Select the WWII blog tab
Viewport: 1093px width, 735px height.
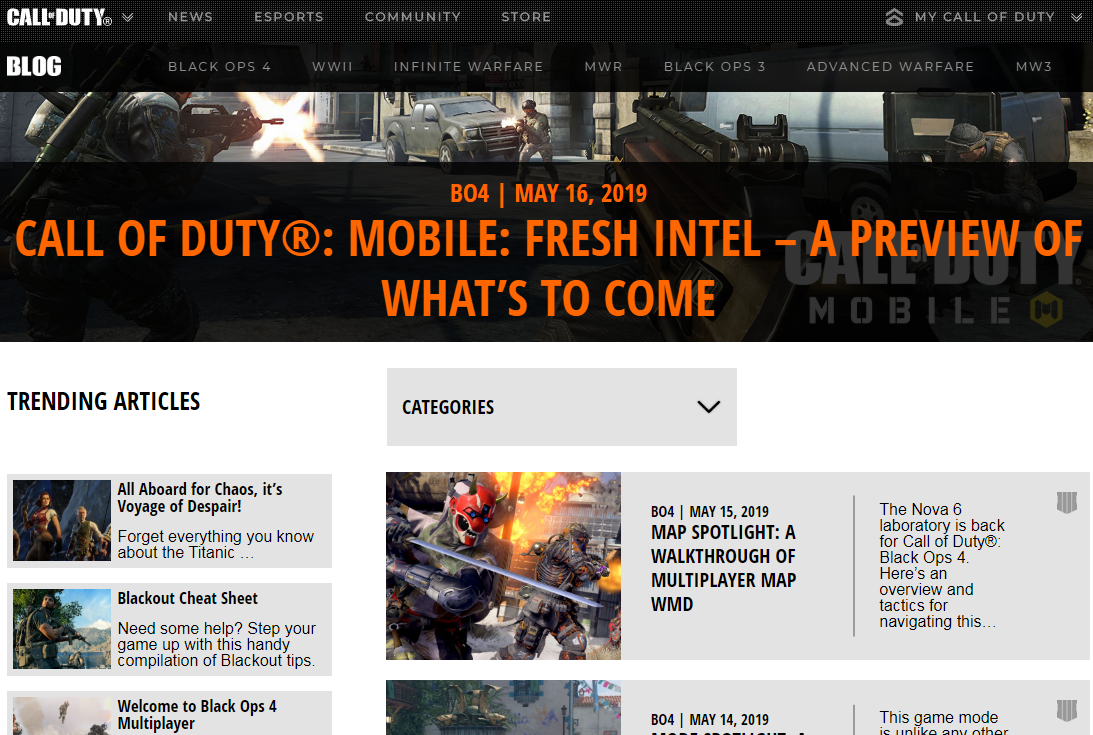click(x=333, y=66)
